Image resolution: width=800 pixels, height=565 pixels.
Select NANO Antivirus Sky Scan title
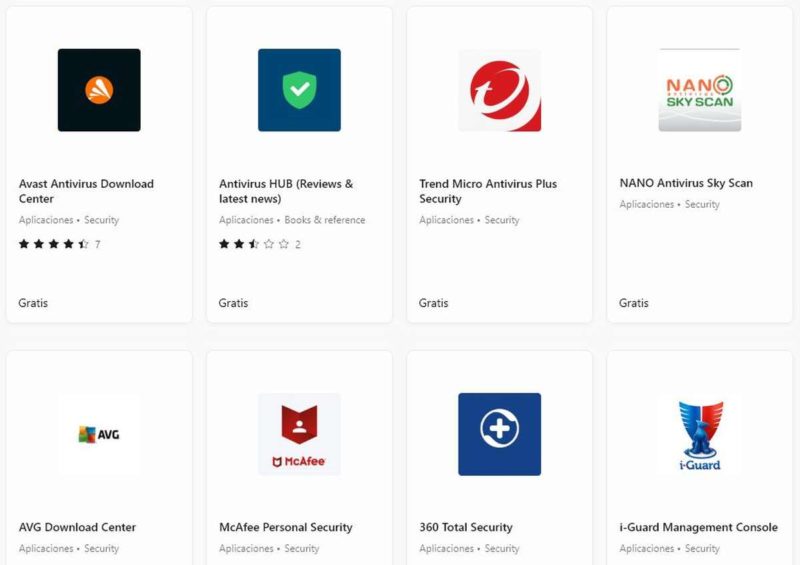(686, 183)
